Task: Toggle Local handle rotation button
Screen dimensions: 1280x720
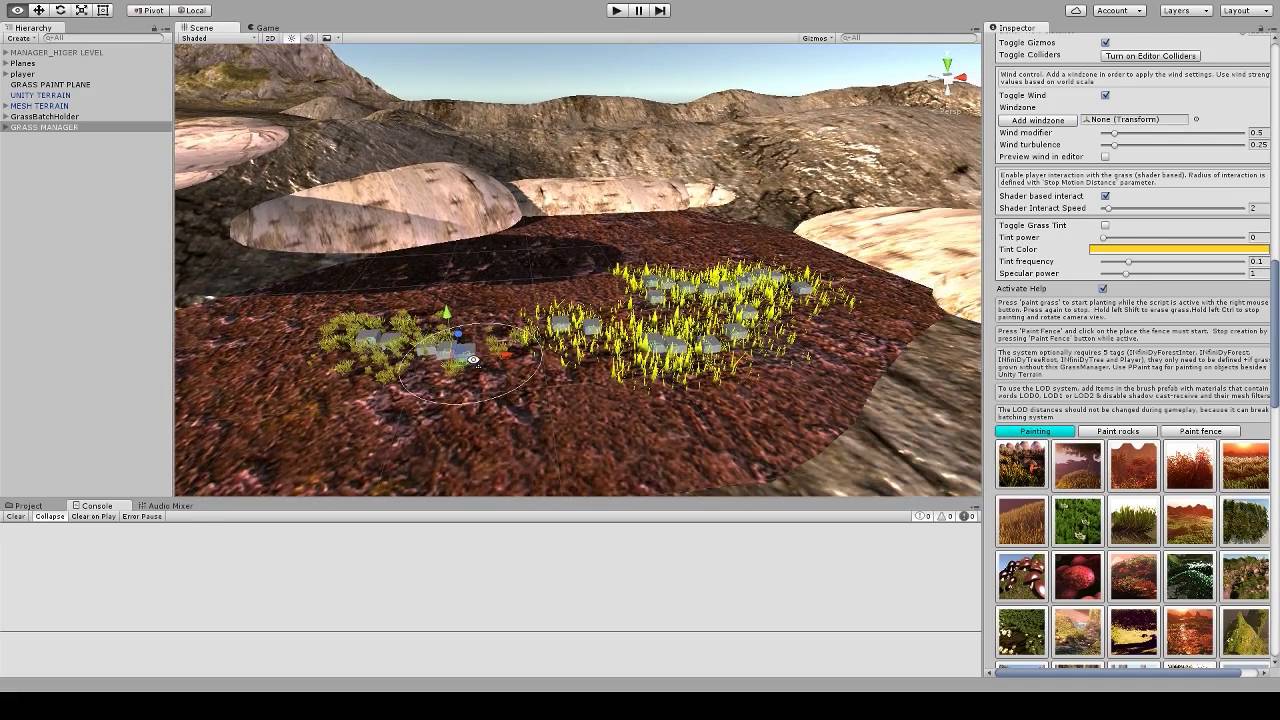Action: (x=190, y=10)
